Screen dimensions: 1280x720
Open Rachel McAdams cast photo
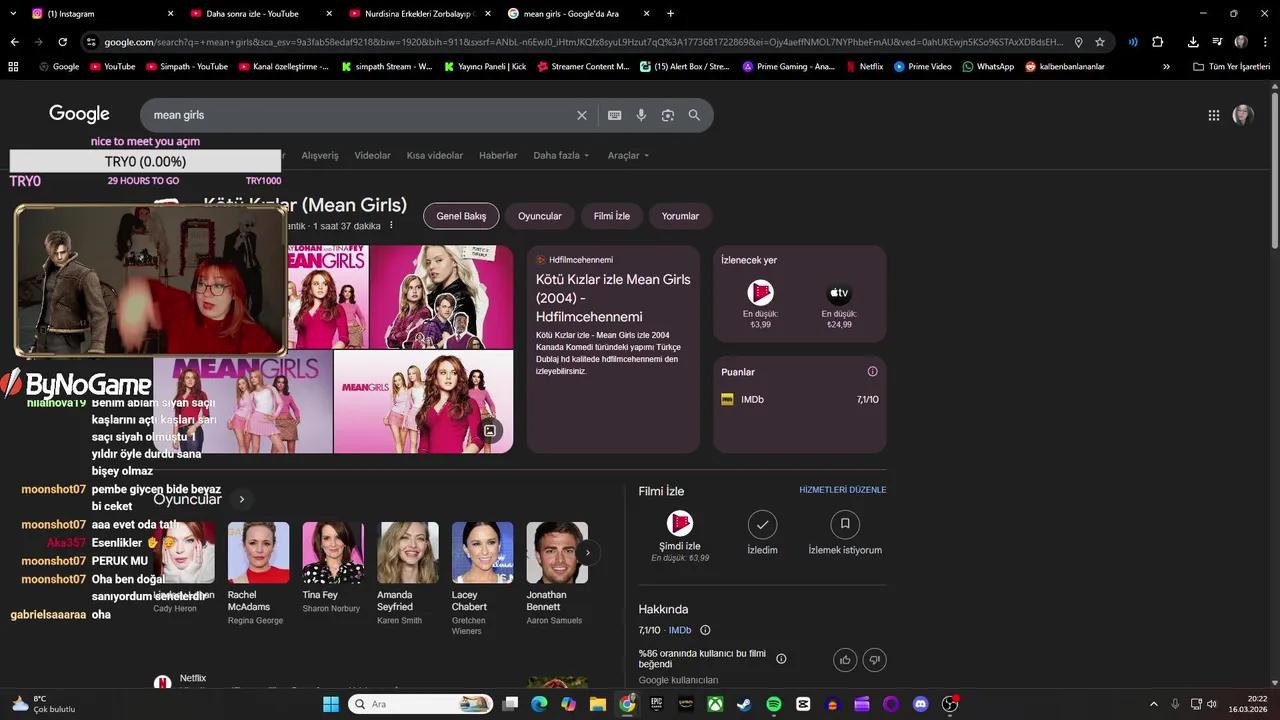click(258, 552)
